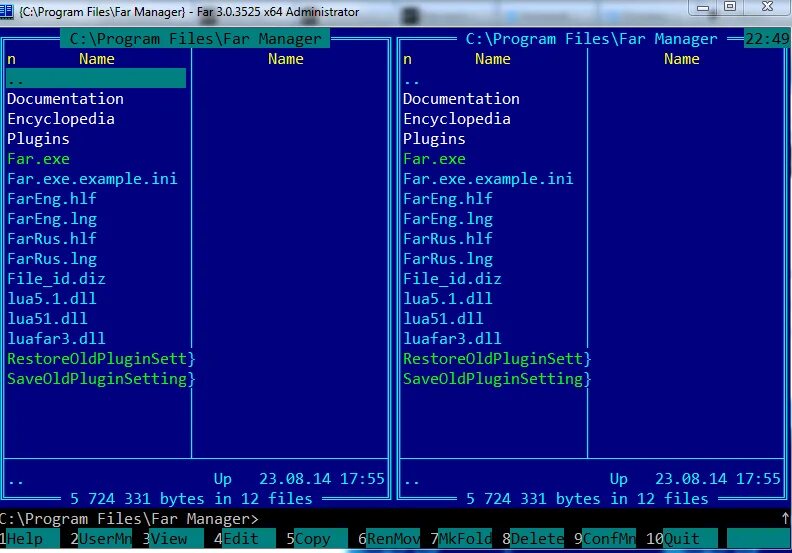The height and width of the screenshot is (553, 792).
Task: Click the 'n' sort mode letter in left panel
Action: pos(11,59)
